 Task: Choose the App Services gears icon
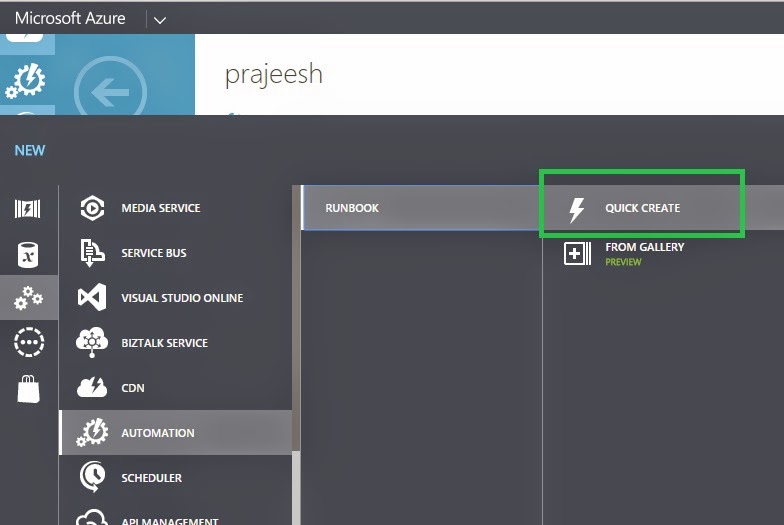pos(28,298)
